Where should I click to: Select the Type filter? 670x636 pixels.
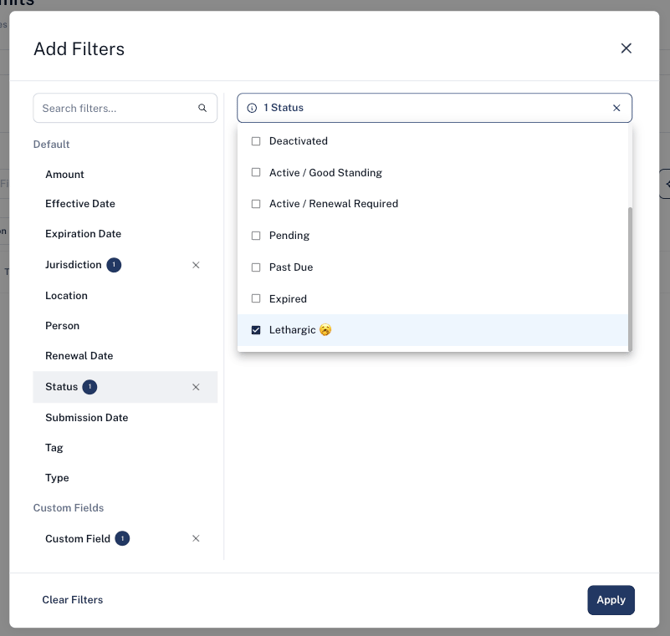[57, 478]
